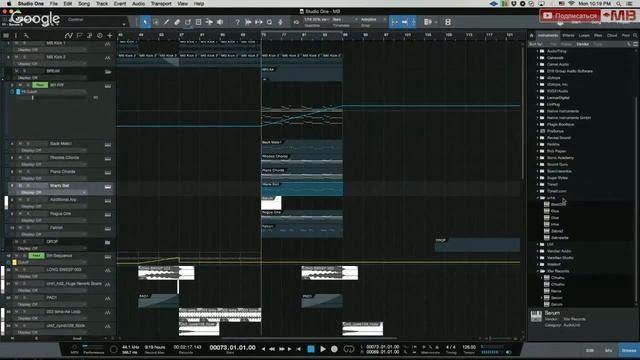Select the Eraser tool
This screenshot has height=360, width=640.
pyautogui.click(x=177, y=22)
